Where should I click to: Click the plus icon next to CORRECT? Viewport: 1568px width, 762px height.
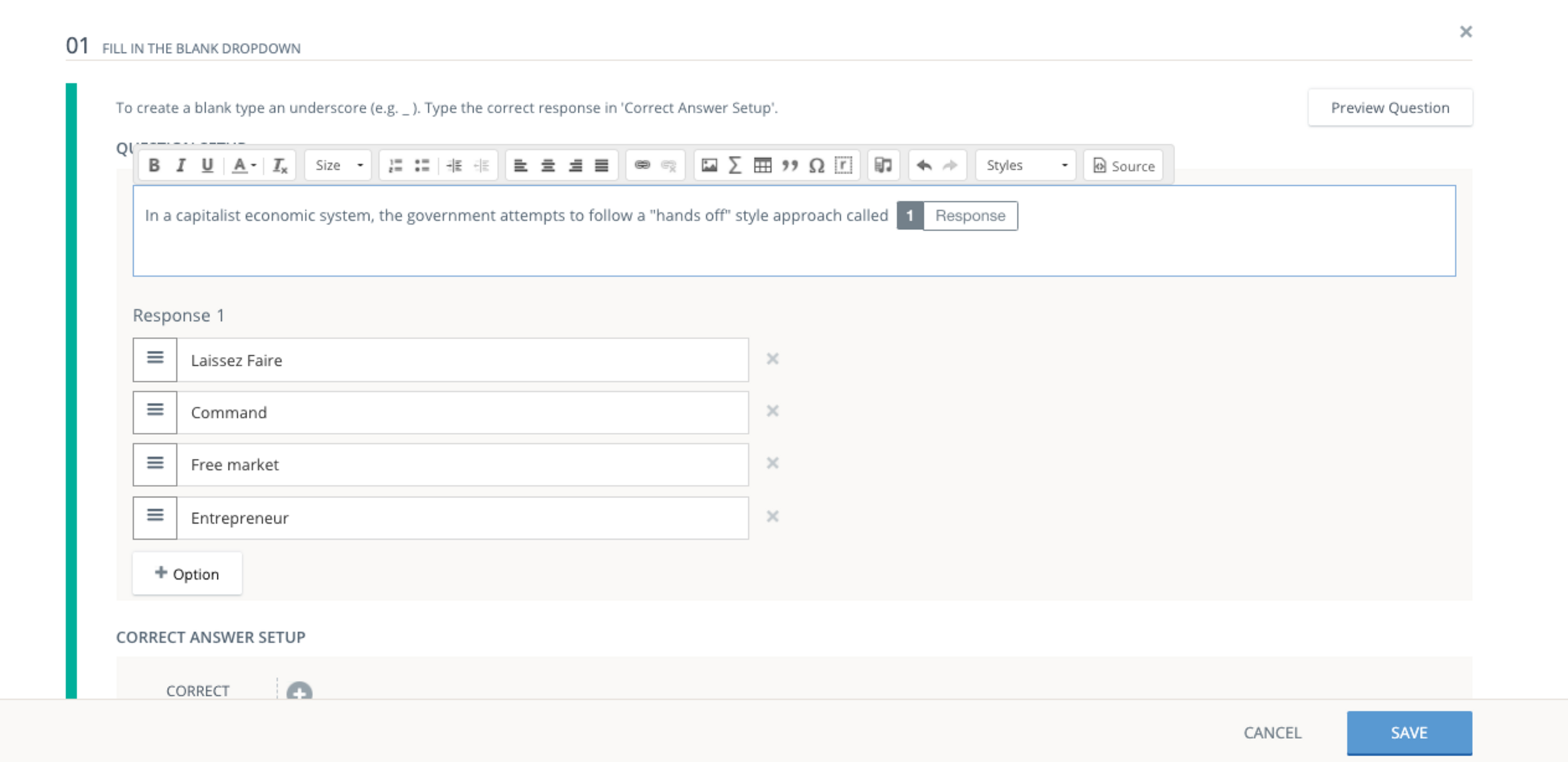pyautogui.click(x=299, y=692)
